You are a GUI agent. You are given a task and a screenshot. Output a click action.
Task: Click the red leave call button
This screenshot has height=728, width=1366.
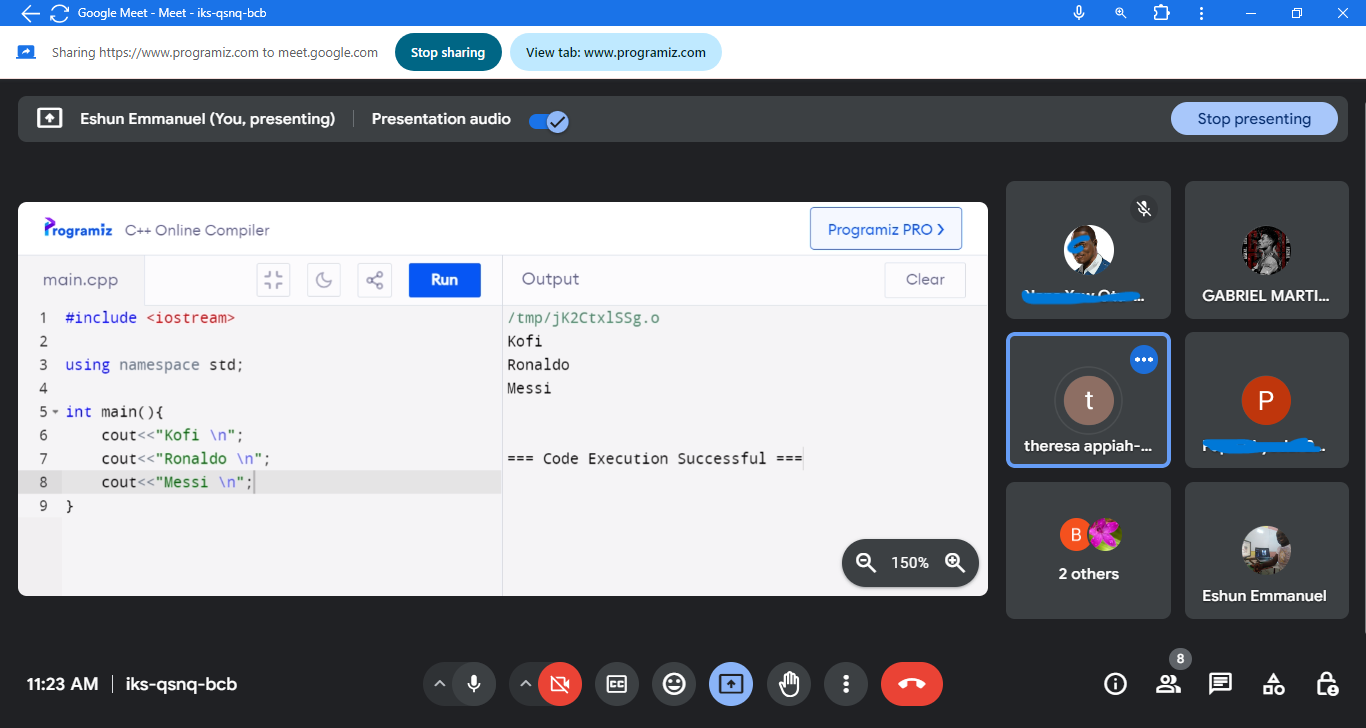(x=911, y=684)
